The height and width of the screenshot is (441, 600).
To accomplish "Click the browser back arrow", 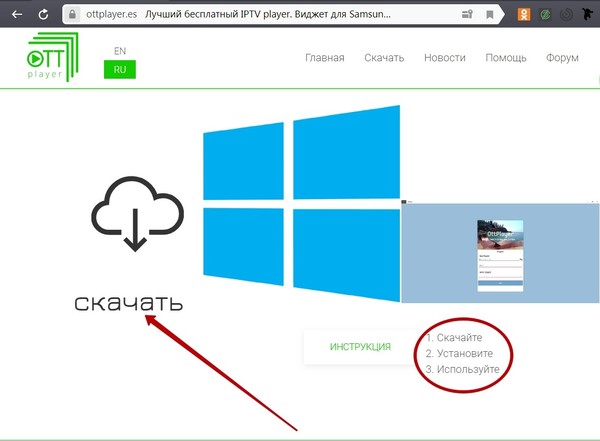I will (x=17, y=15).
